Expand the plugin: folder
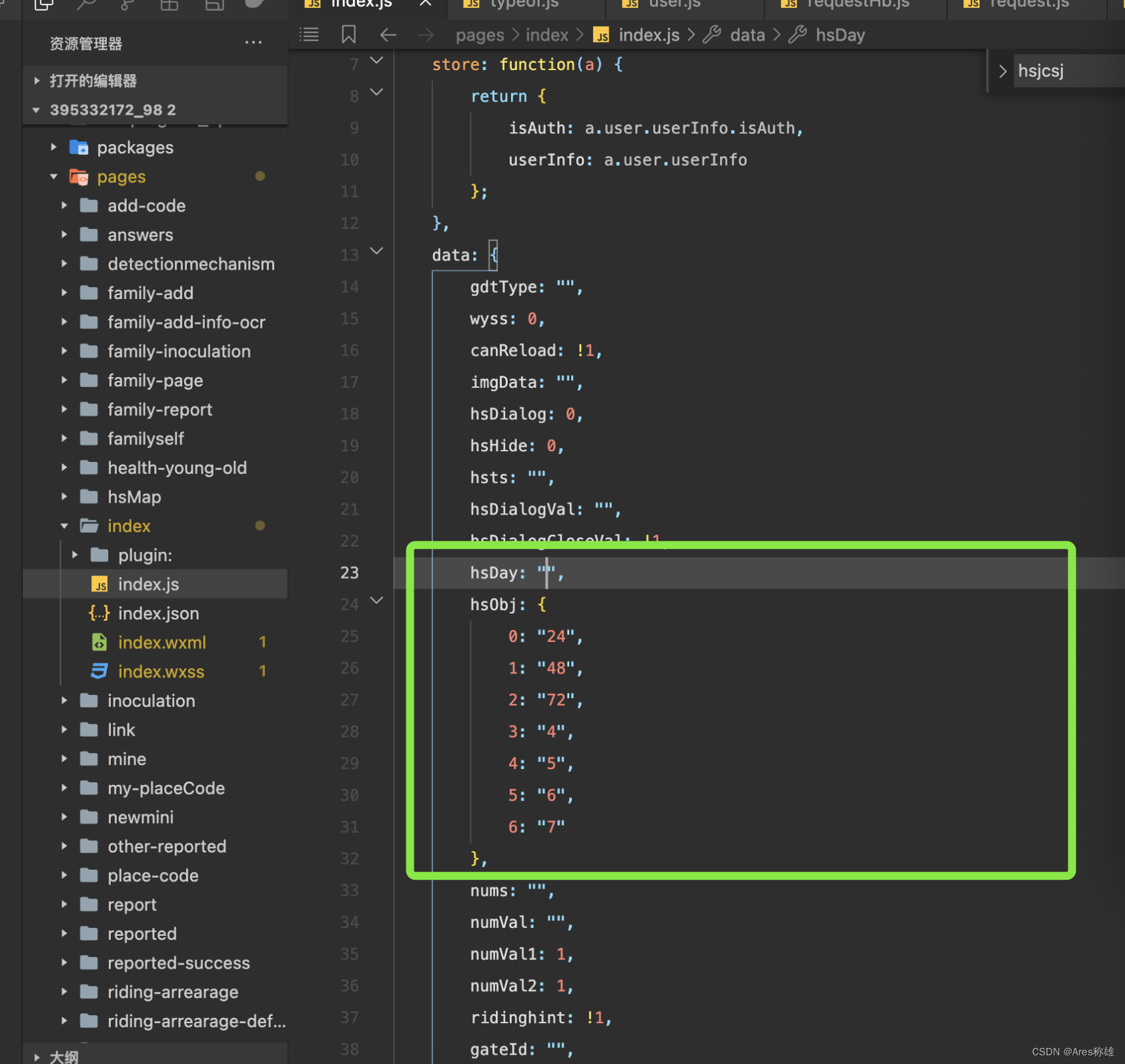The height and width of the screenshot is (1064, 1125). pyautogui.click(x=75, y=555)
